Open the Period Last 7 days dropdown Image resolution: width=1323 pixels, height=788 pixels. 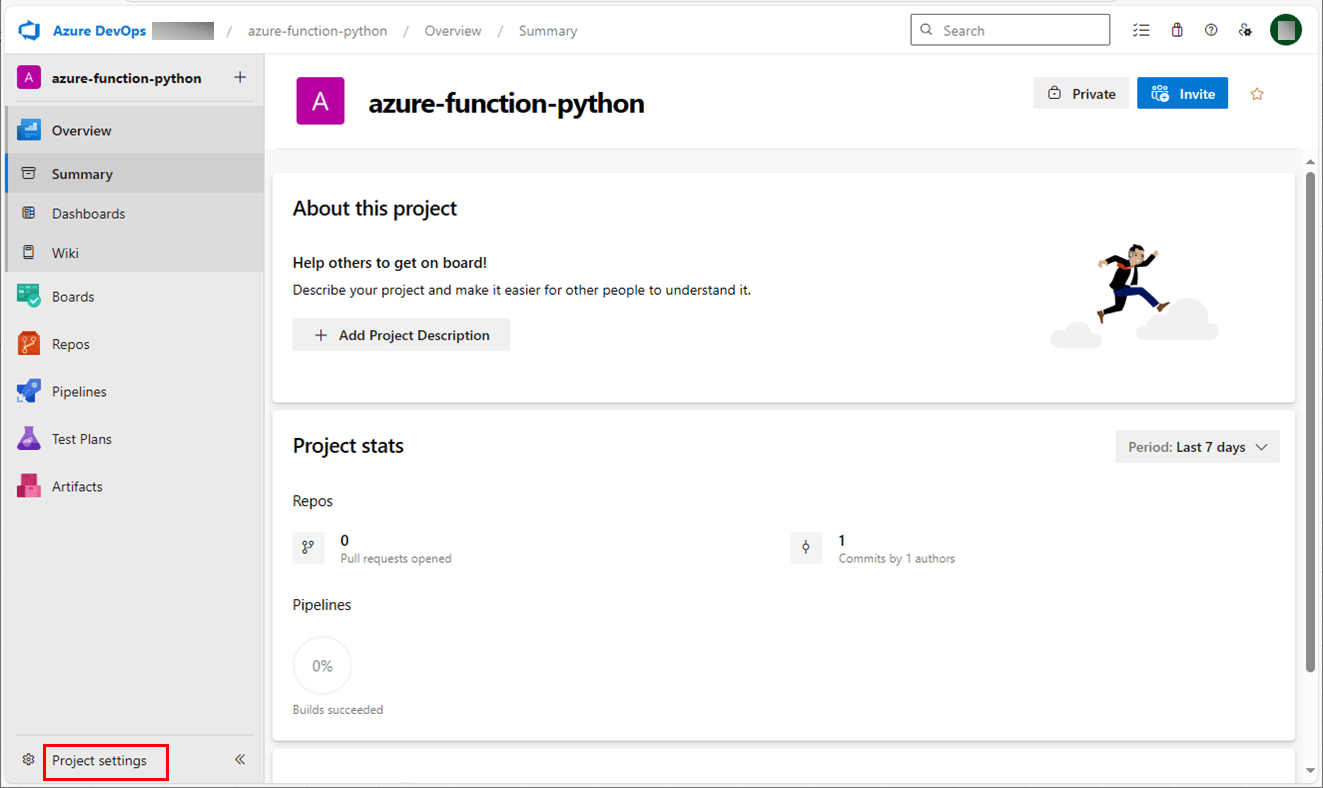[1197, 447]
